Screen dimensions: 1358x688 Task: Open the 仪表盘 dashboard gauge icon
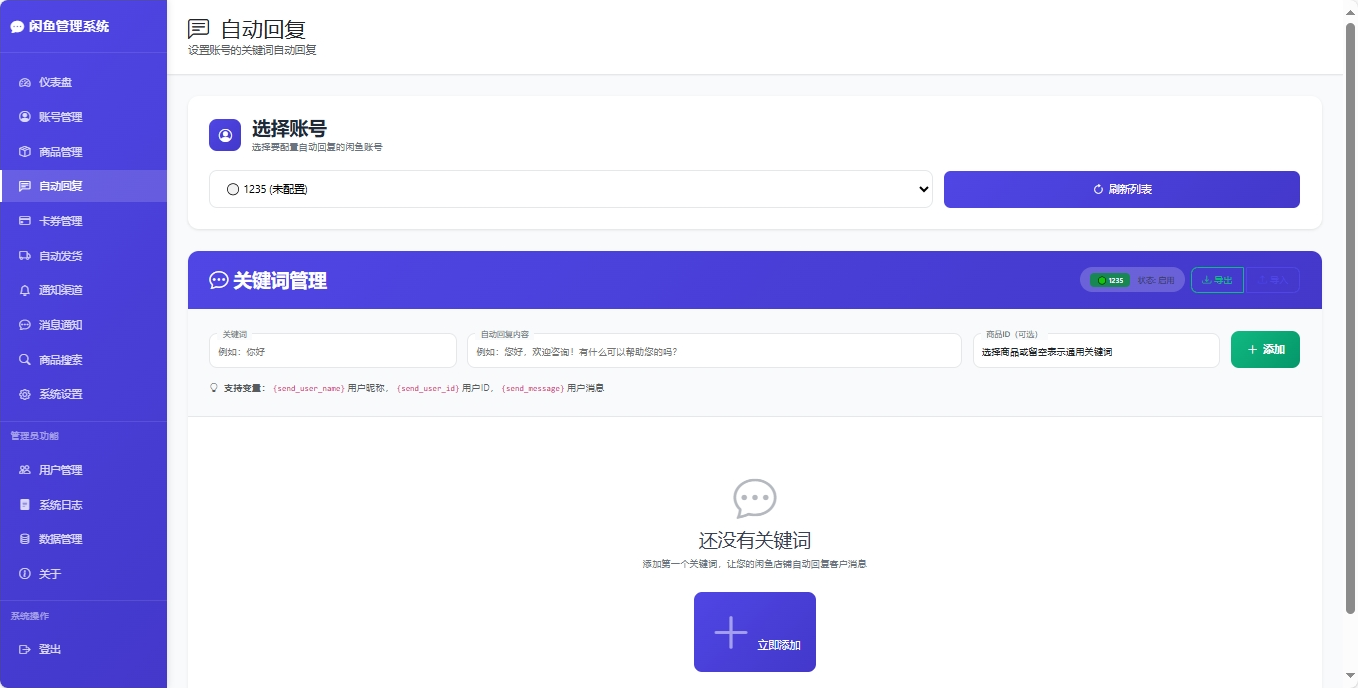[25, 82]
